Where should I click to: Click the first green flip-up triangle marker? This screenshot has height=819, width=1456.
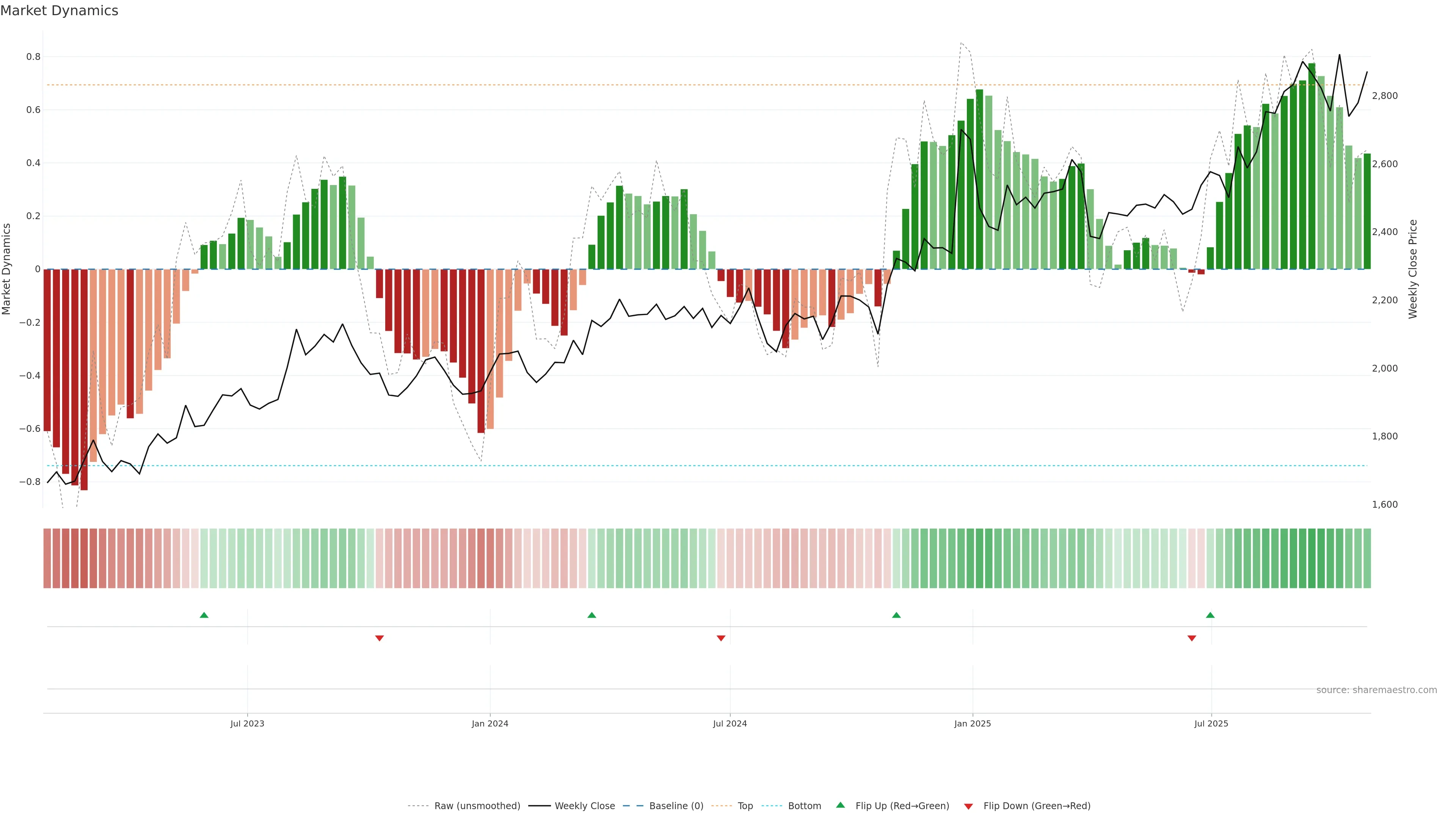tap(204, 615)
